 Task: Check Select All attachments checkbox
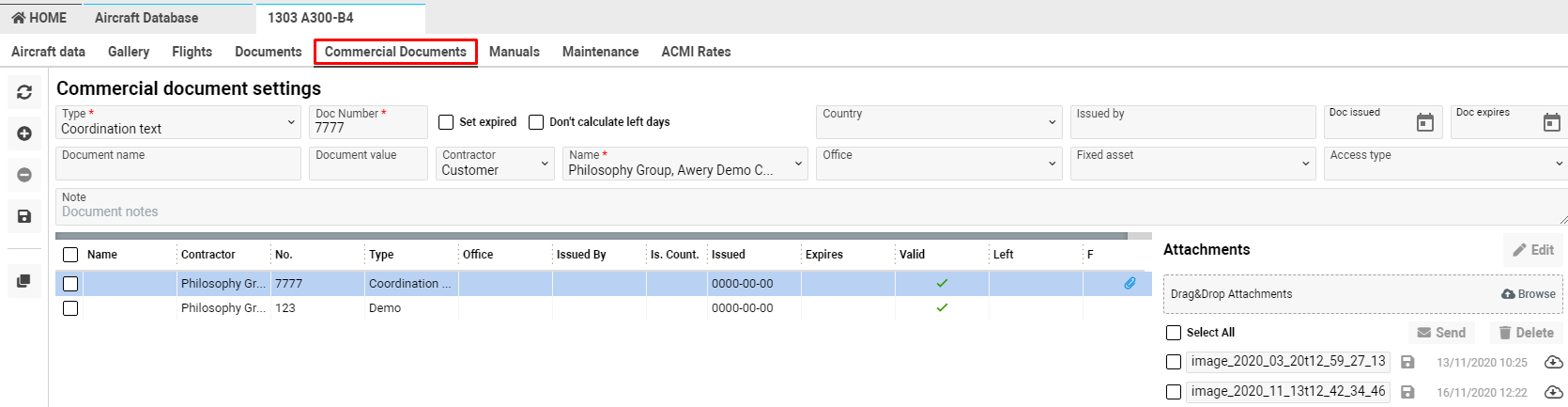pyautogui.click(x=1174, y=333)
